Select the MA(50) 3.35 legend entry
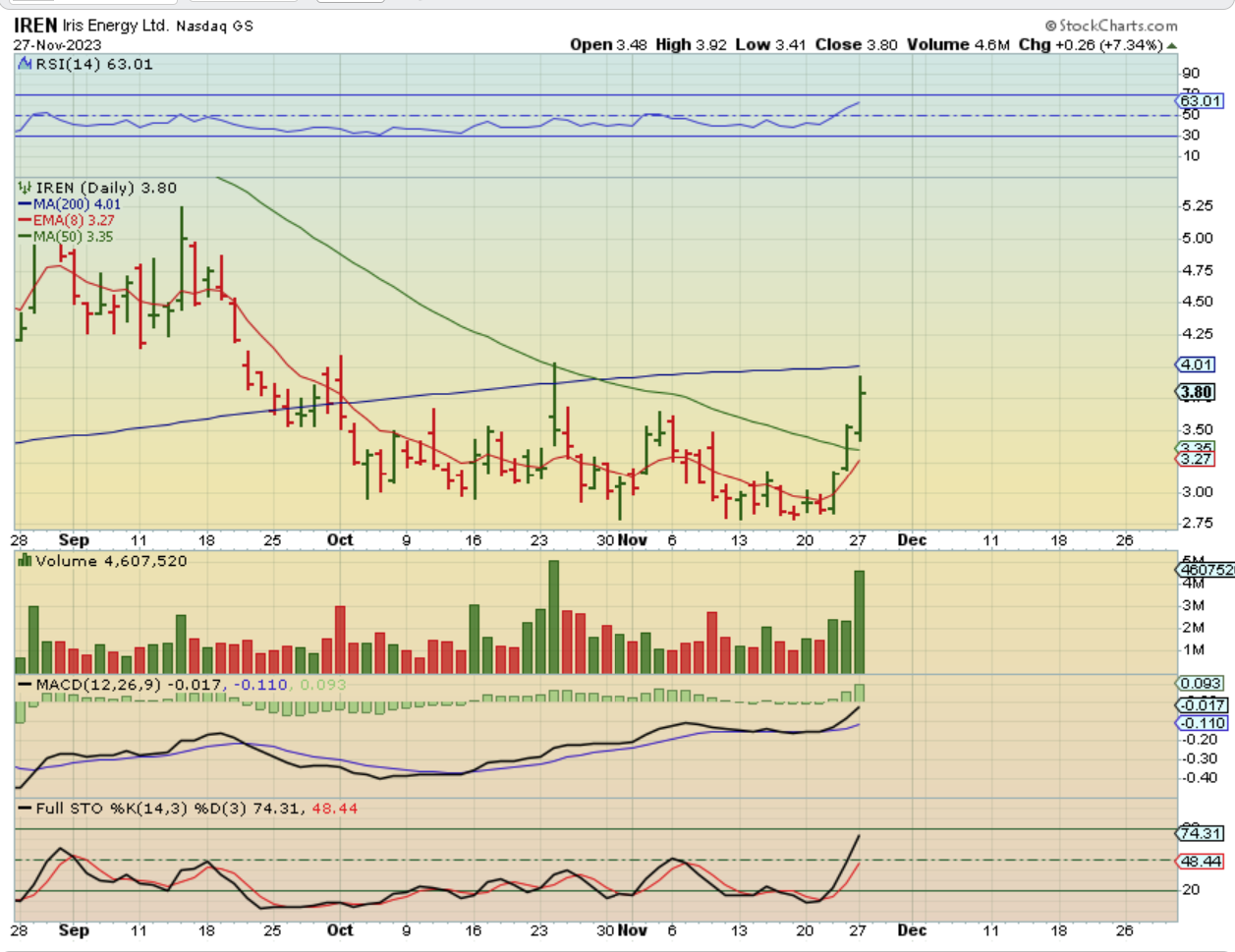The width and height of the screenshot is (1235, 952). click(66, 236)
